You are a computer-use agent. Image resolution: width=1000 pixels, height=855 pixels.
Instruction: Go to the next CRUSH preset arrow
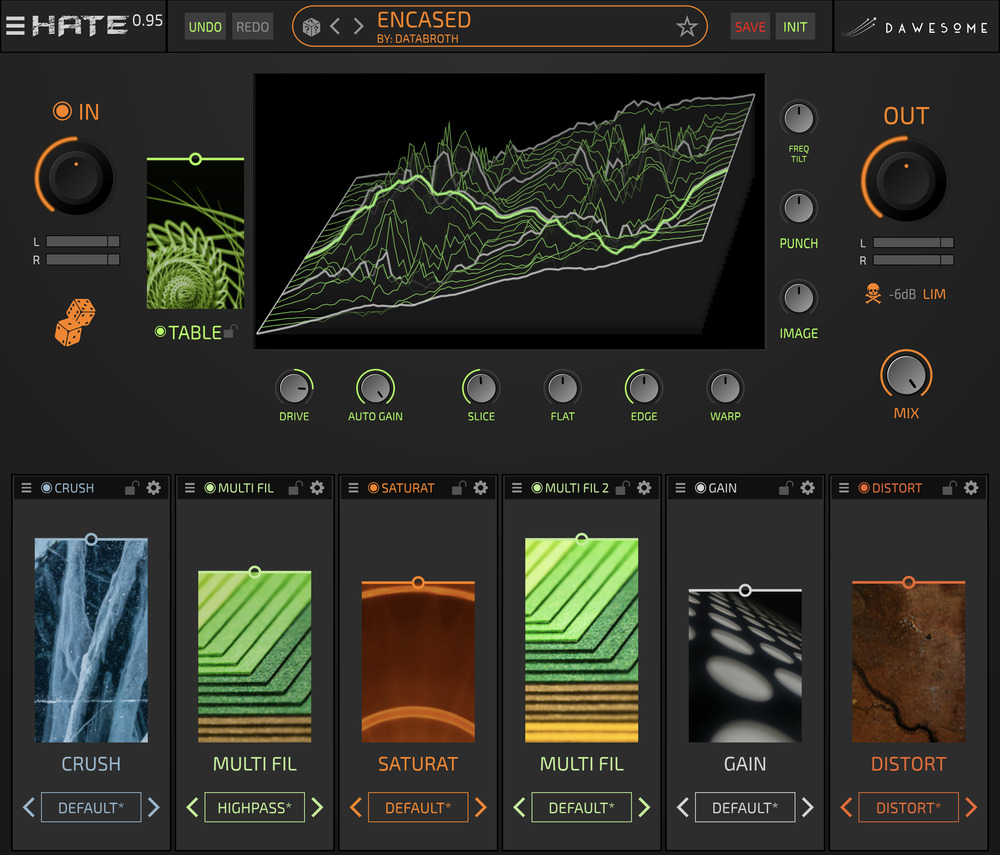154,807
